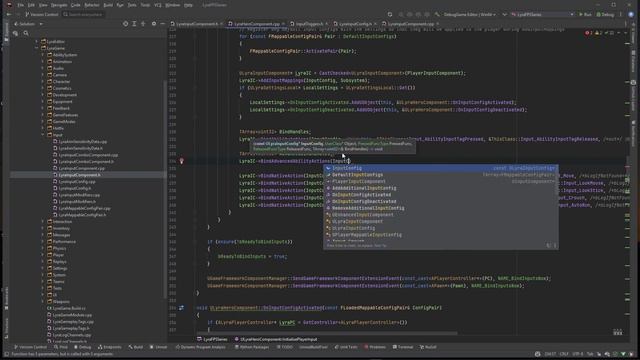640x360 pixels.
Task: Select LyraInputConfig.cpp in the tree
Action: pyautogui.click(x=77, y=182)
